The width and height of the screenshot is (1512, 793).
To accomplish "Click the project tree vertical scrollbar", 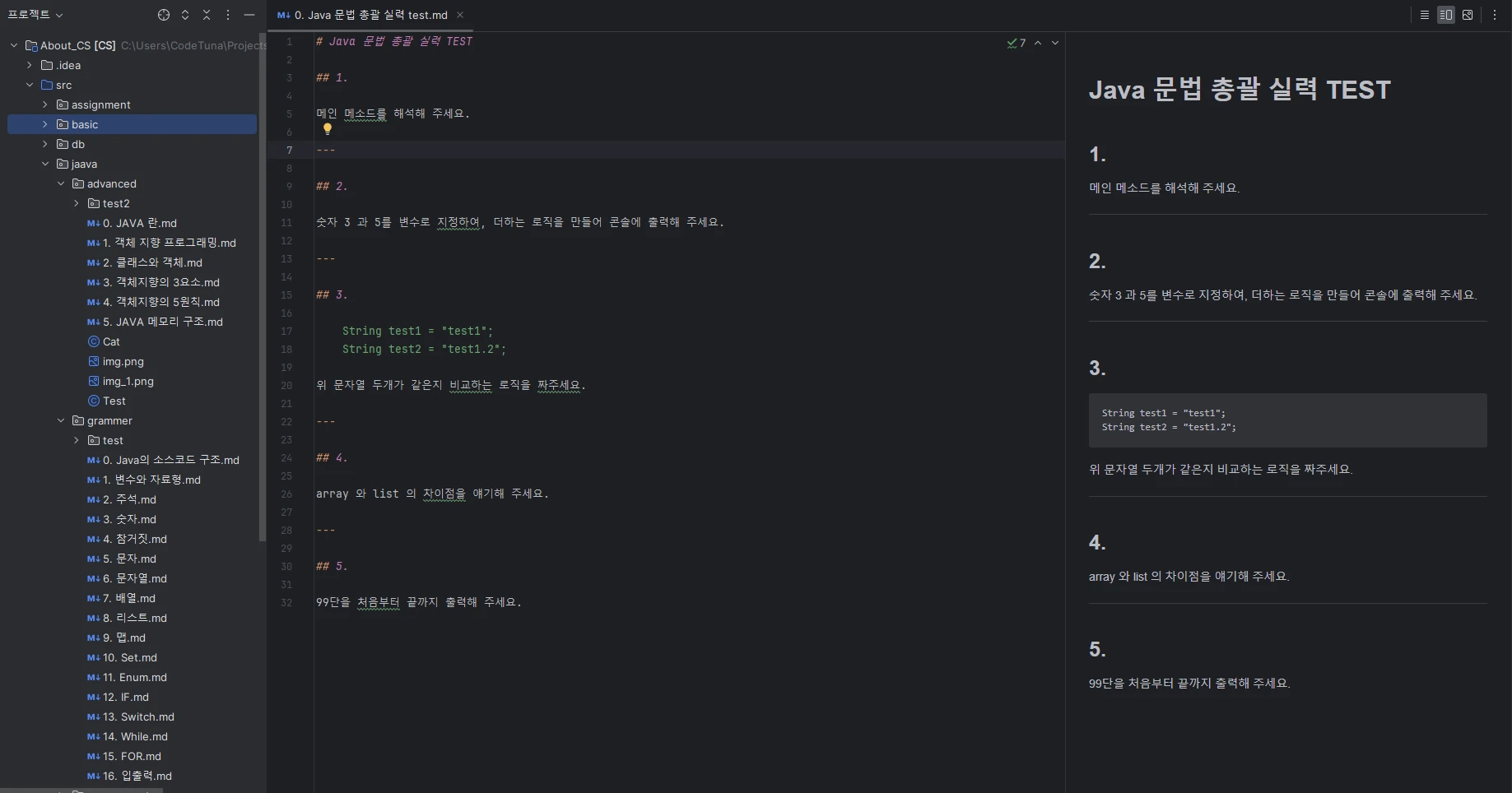I will click(263, 288).
